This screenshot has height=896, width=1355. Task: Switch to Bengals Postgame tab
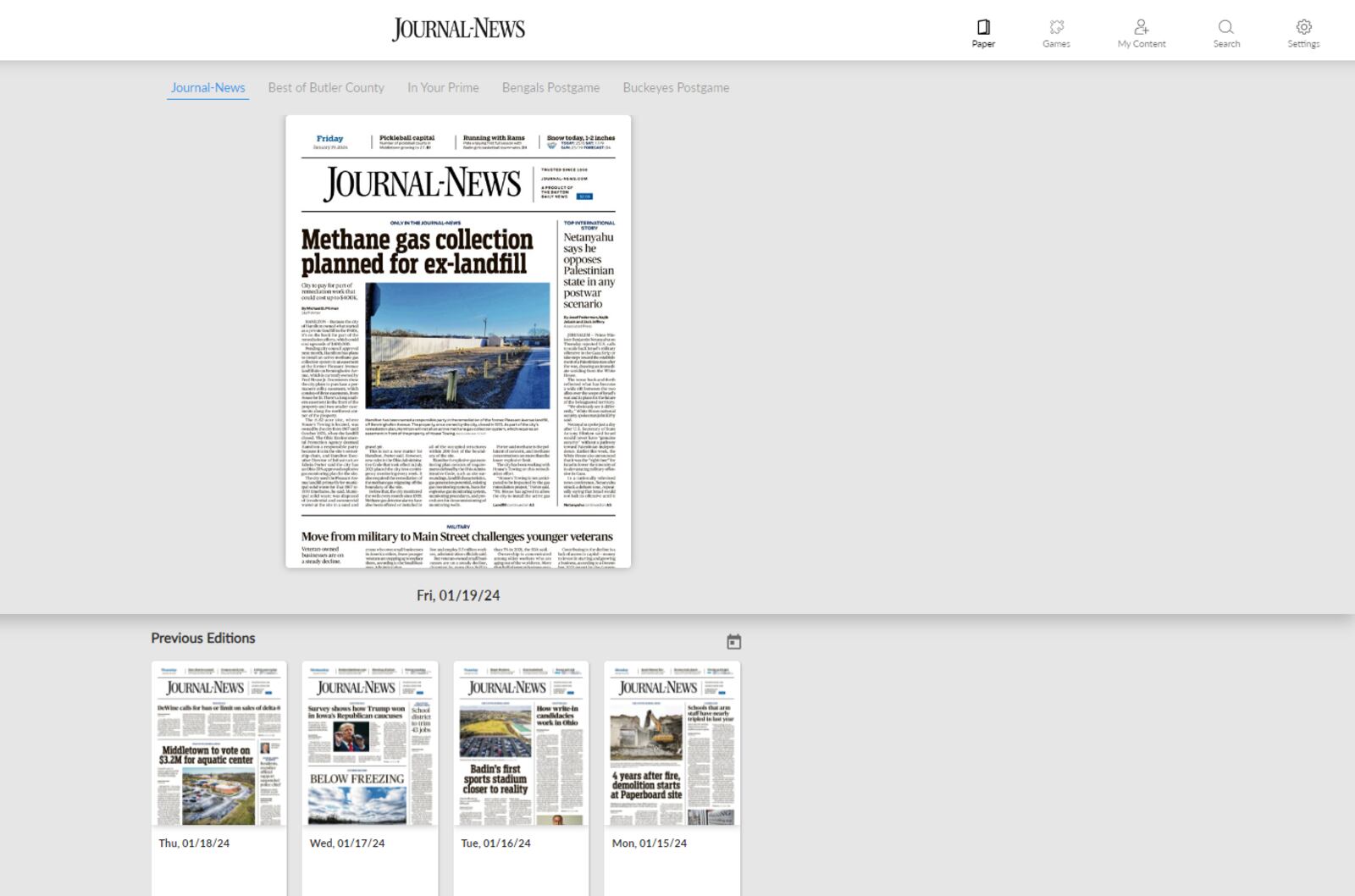[x=550, y=88]
